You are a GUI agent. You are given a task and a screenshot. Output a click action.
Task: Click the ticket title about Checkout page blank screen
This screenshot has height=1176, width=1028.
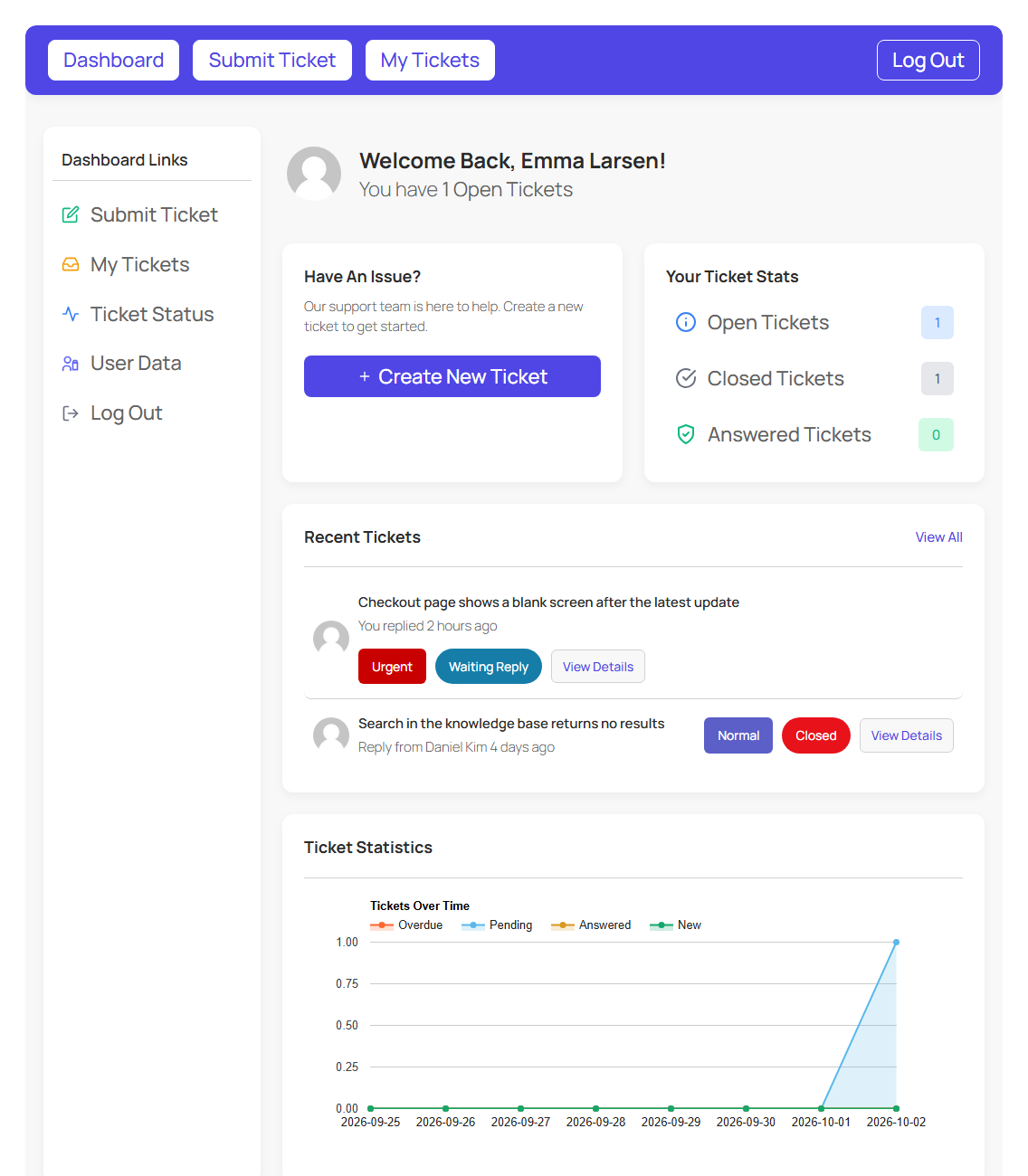548,602
